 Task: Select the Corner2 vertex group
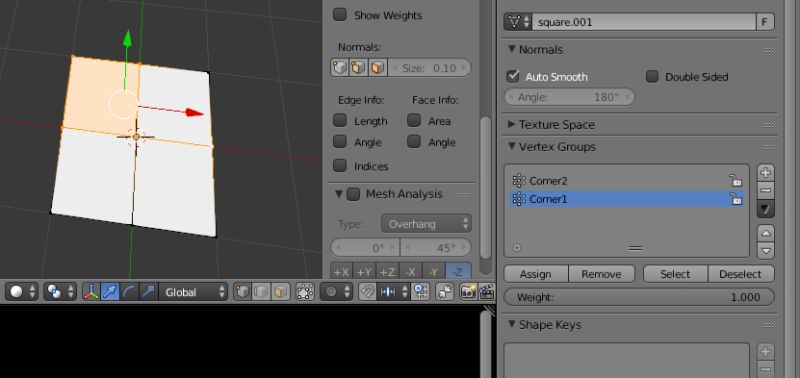(626, 181)
